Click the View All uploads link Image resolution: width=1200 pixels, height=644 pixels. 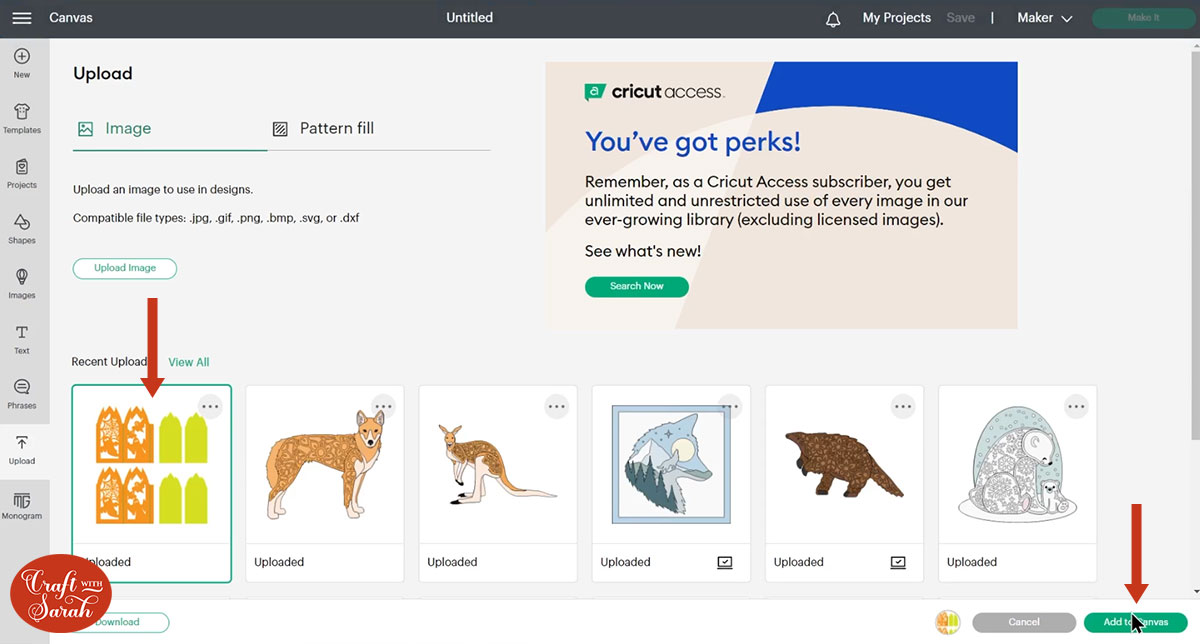(189, 362)
